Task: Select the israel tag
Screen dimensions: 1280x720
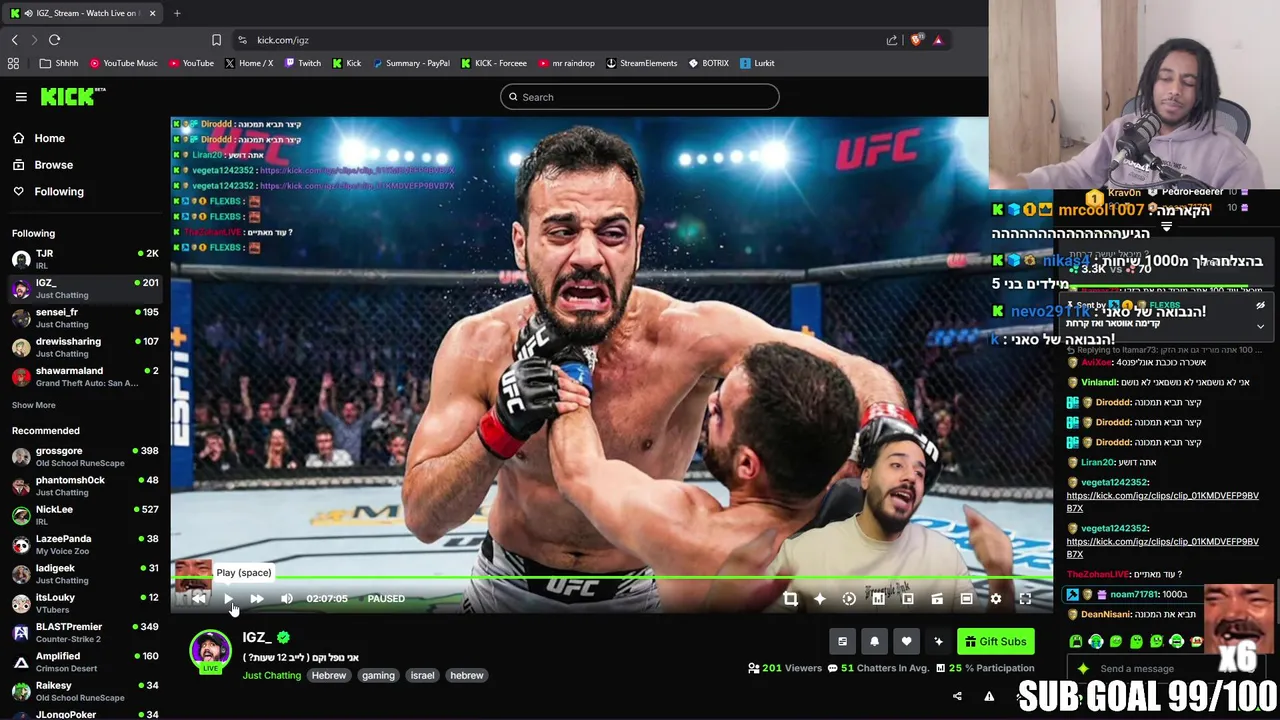Action: 422,675
